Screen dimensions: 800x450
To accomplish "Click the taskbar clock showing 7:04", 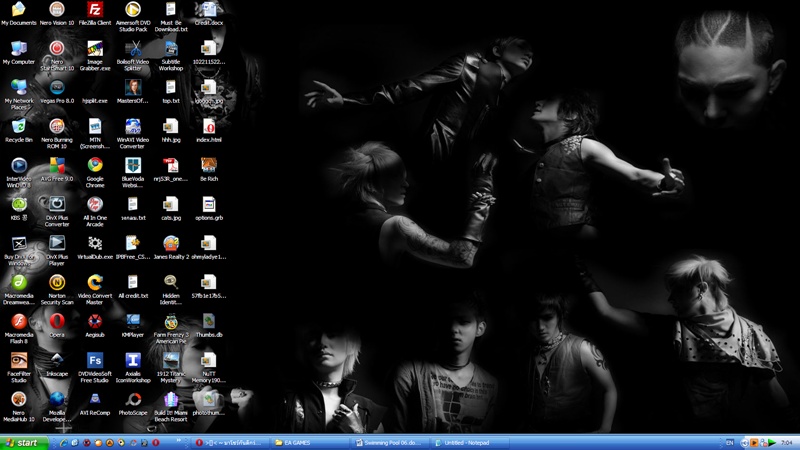I will (786, 443).
